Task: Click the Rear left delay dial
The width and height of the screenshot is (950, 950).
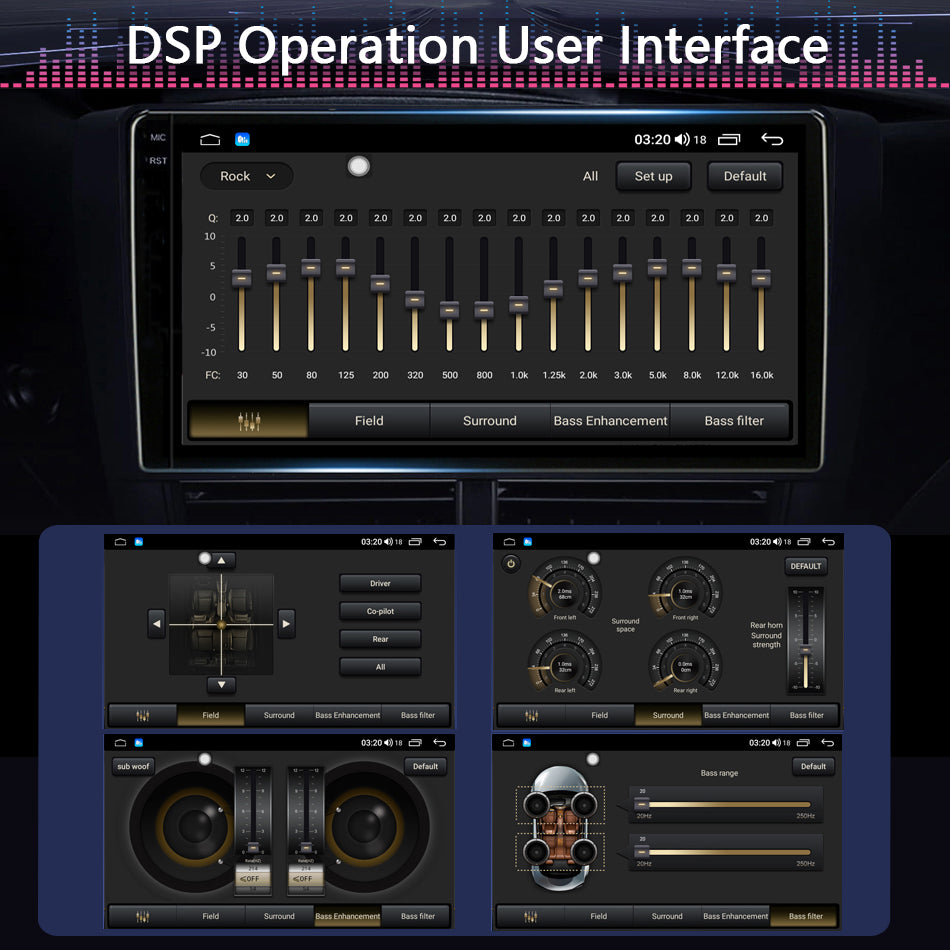Action: coord(564,666)
